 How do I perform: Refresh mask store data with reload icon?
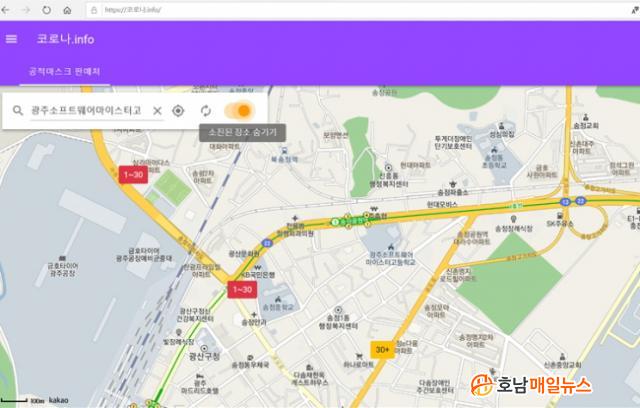(x=206, y=110)
